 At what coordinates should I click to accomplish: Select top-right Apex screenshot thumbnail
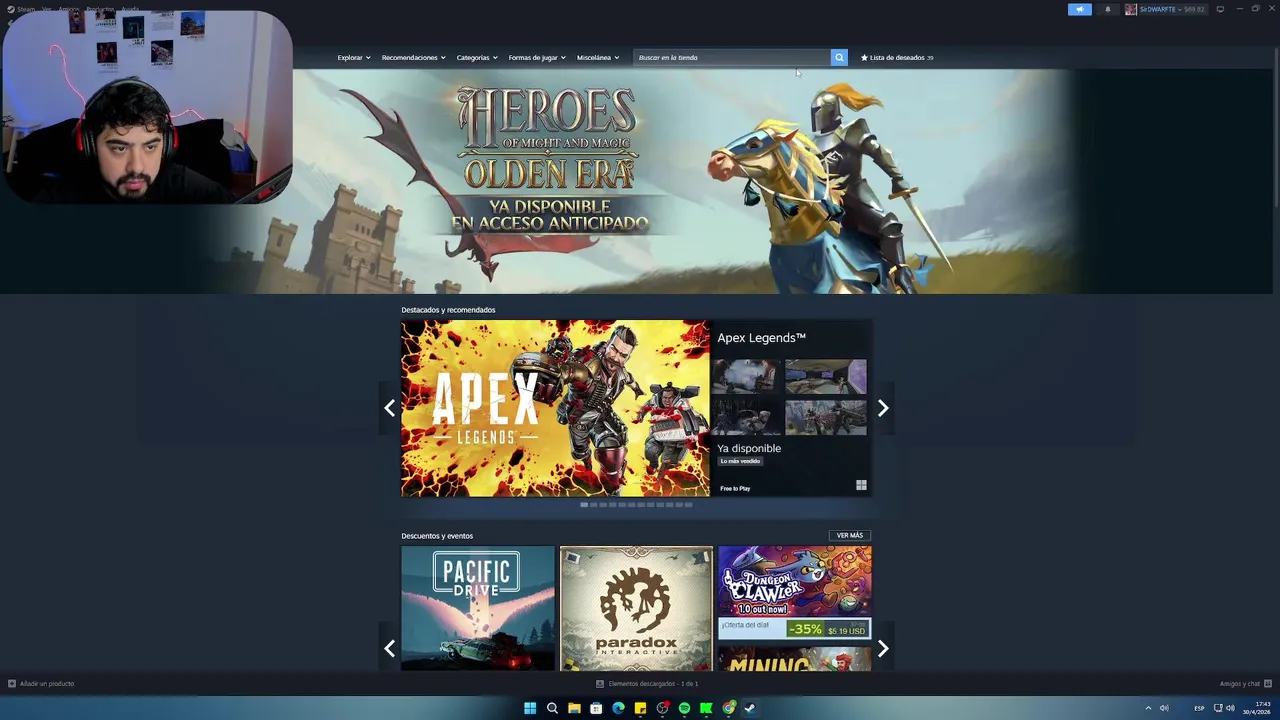tap(826, 376)
